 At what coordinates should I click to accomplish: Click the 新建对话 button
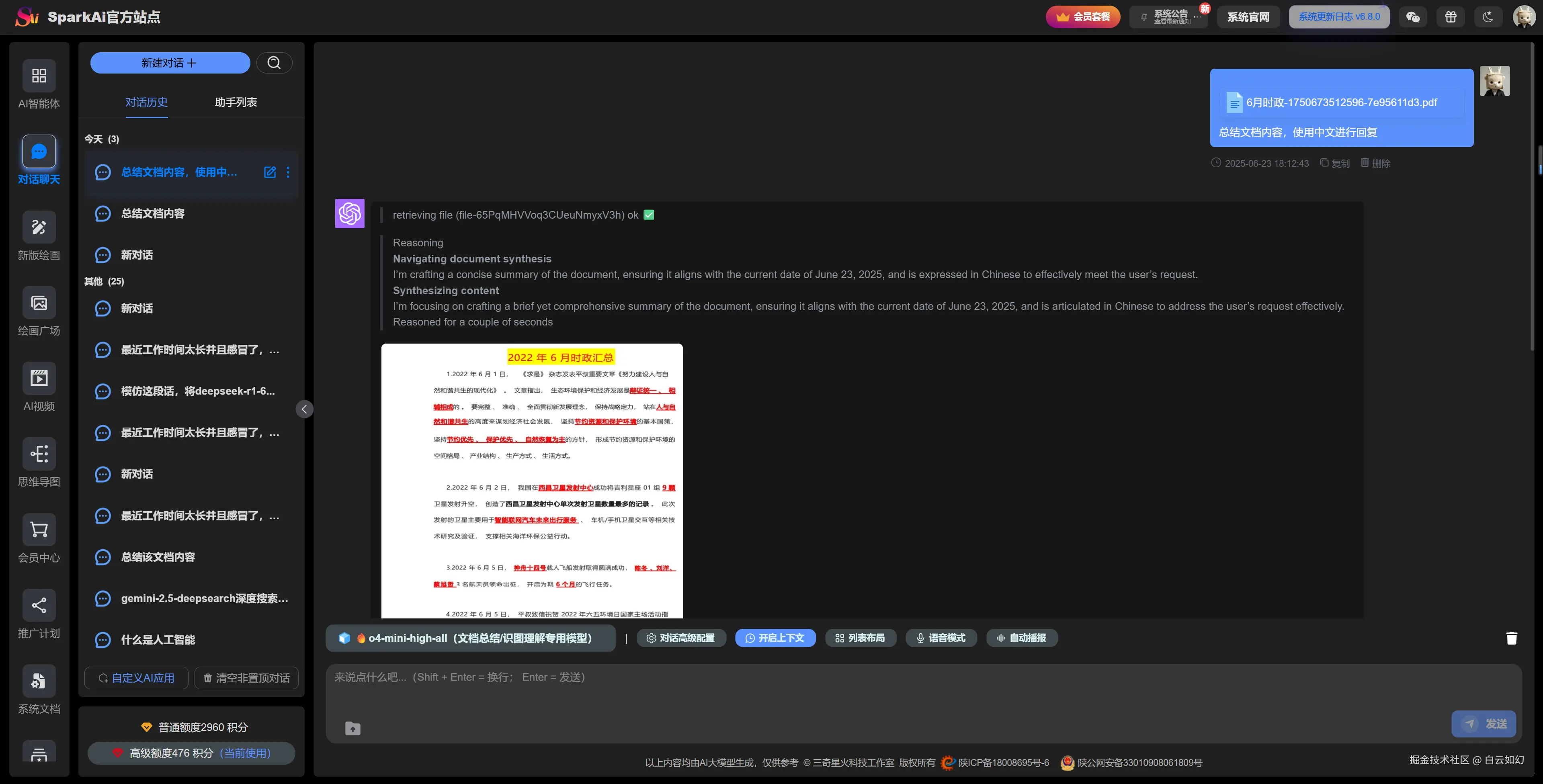click(x=170, y=63)
